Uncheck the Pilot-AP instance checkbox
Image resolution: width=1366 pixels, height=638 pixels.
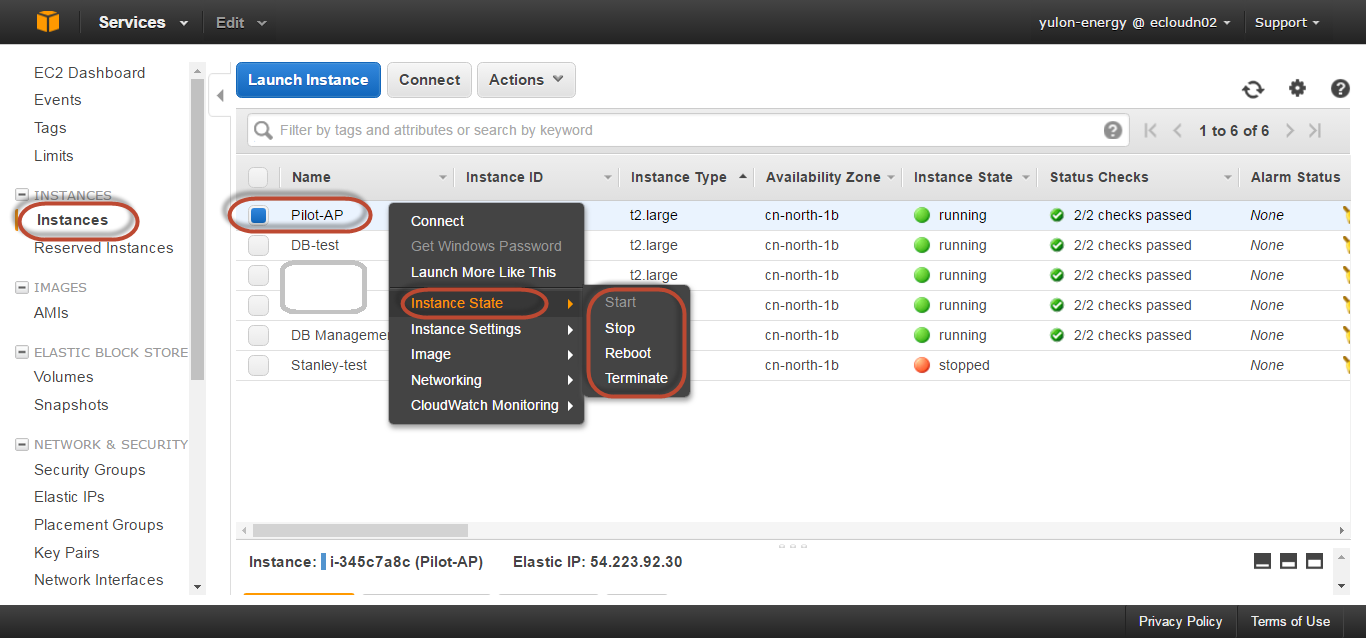259,215
